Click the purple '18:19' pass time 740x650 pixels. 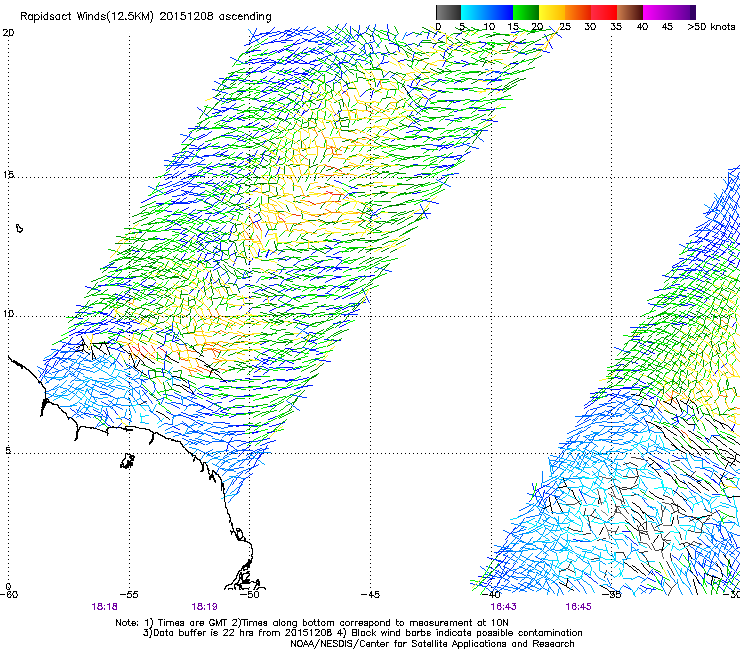[x=204, y=607]
